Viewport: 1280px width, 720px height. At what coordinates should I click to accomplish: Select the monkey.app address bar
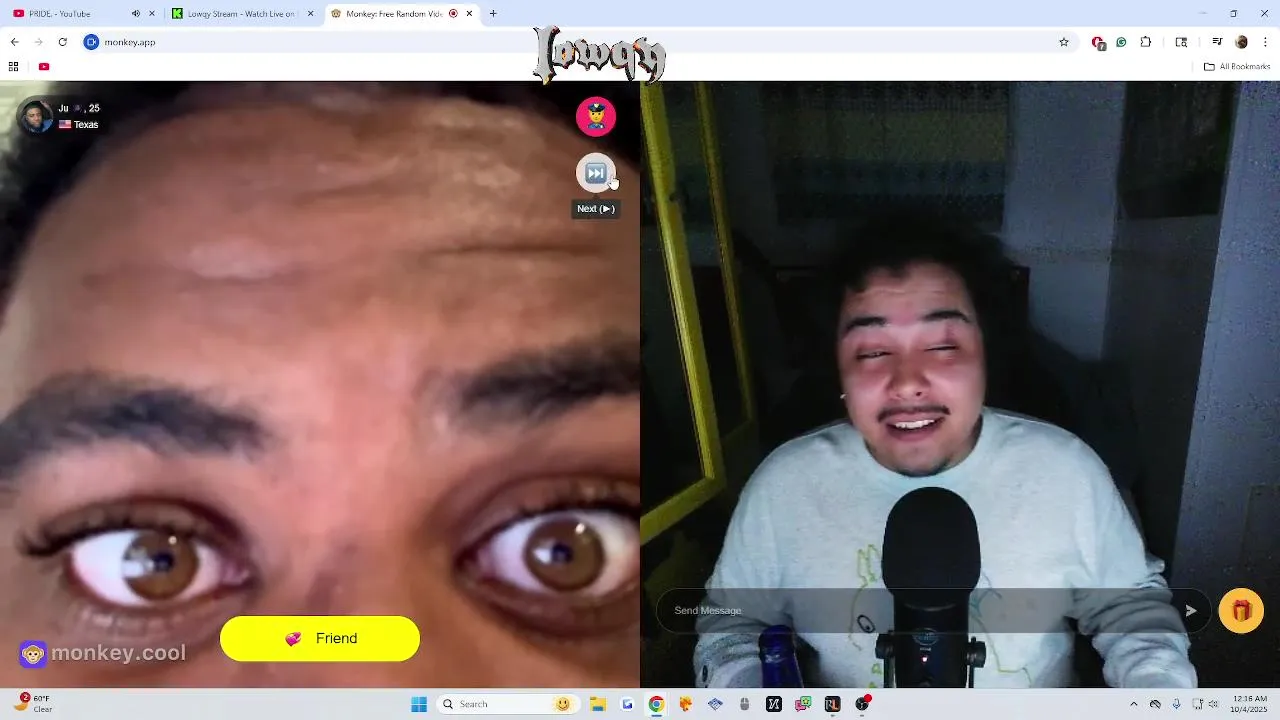(580, 42)
